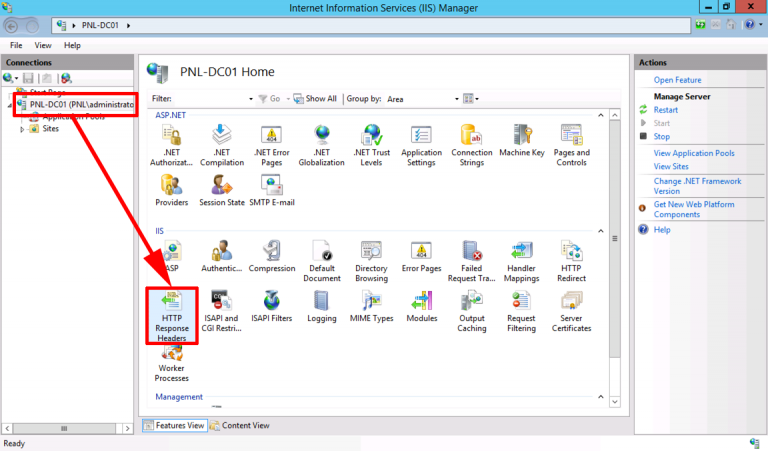This screenshot has height=451, width=768.
Task: Click Get New Web Platform Components
Action: click(x=694, y=210)
